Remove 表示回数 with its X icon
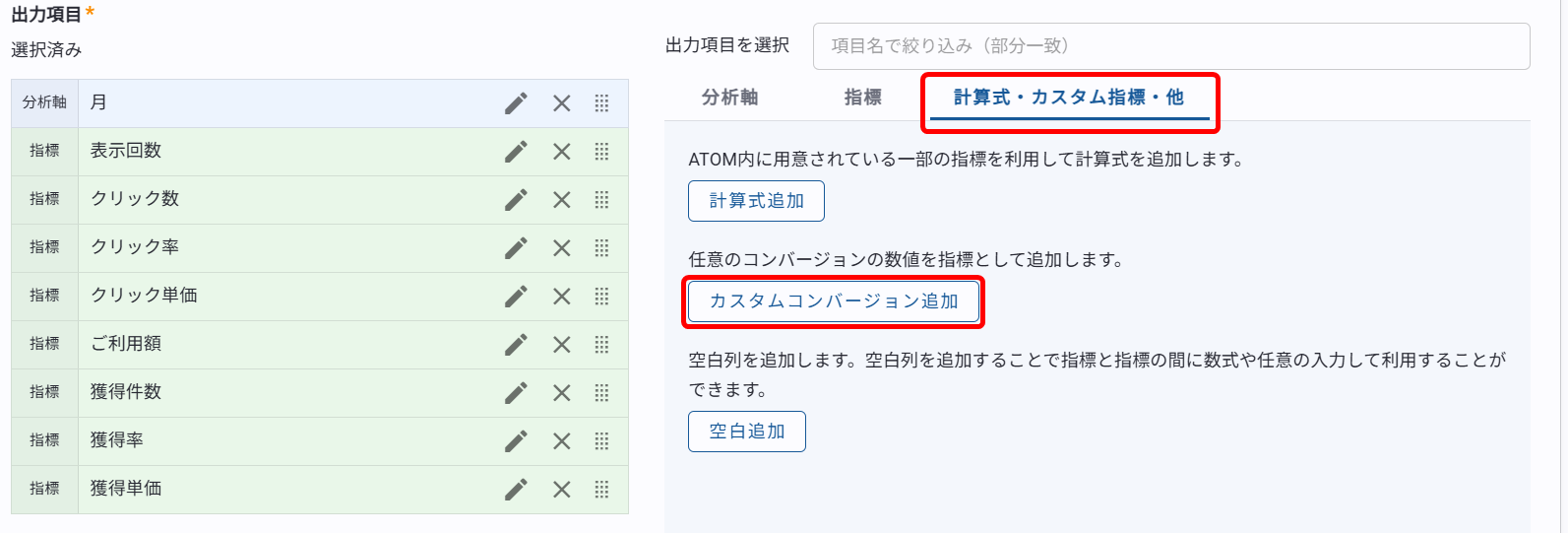This screenshot has width=1568, height=533. point(562,152)
